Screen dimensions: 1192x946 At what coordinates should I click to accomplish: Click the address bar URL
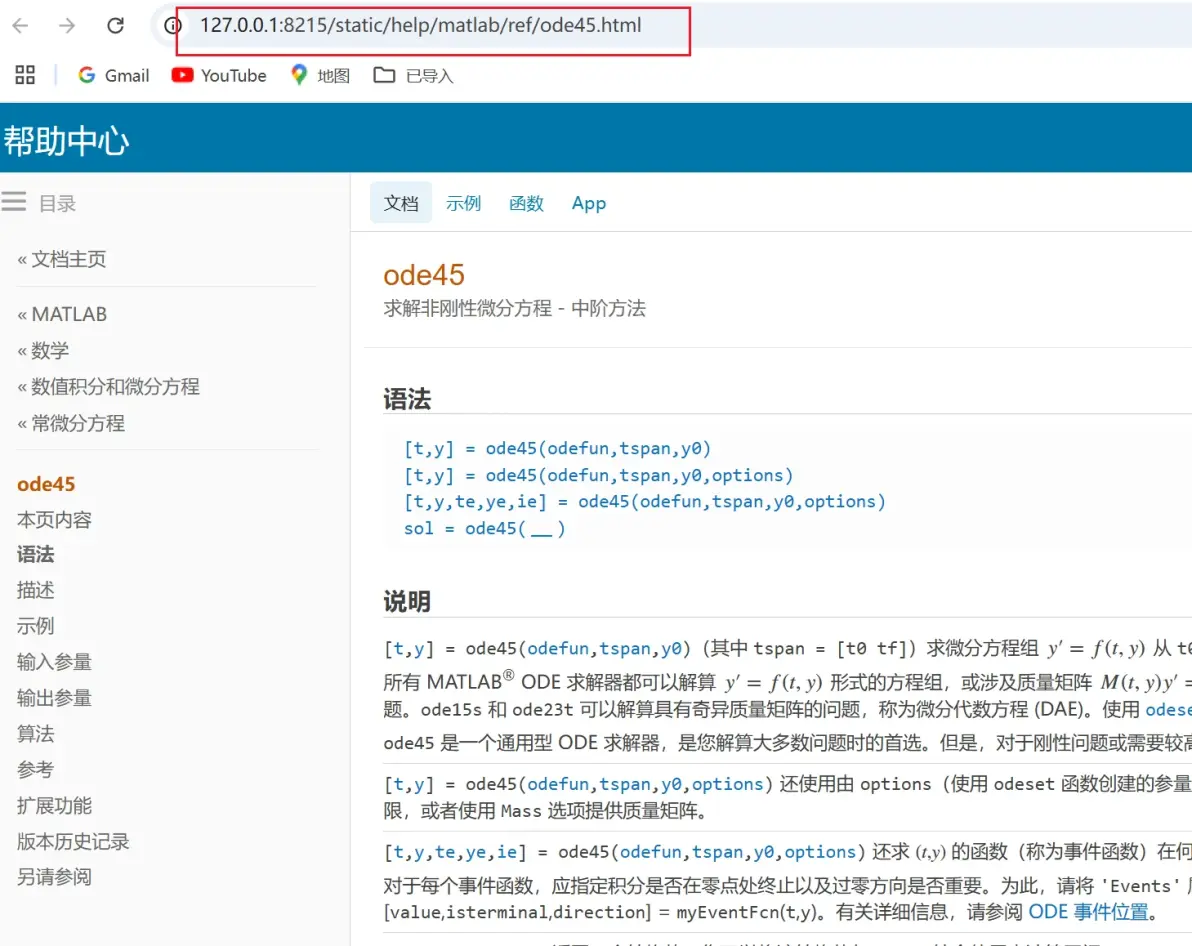tap(420, 25)
